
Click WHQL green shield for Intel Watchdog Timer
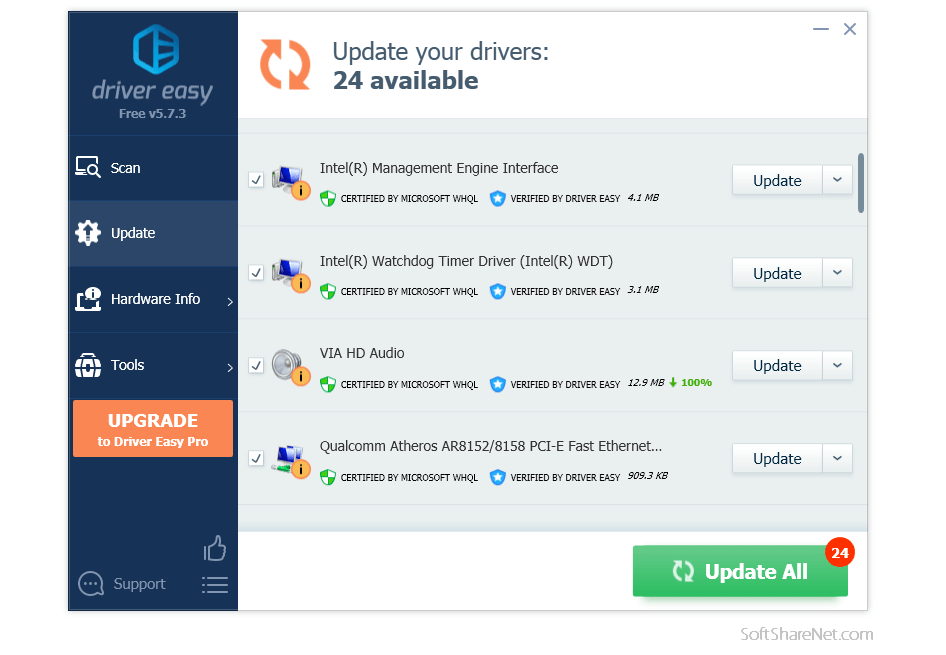pos(328,291)
